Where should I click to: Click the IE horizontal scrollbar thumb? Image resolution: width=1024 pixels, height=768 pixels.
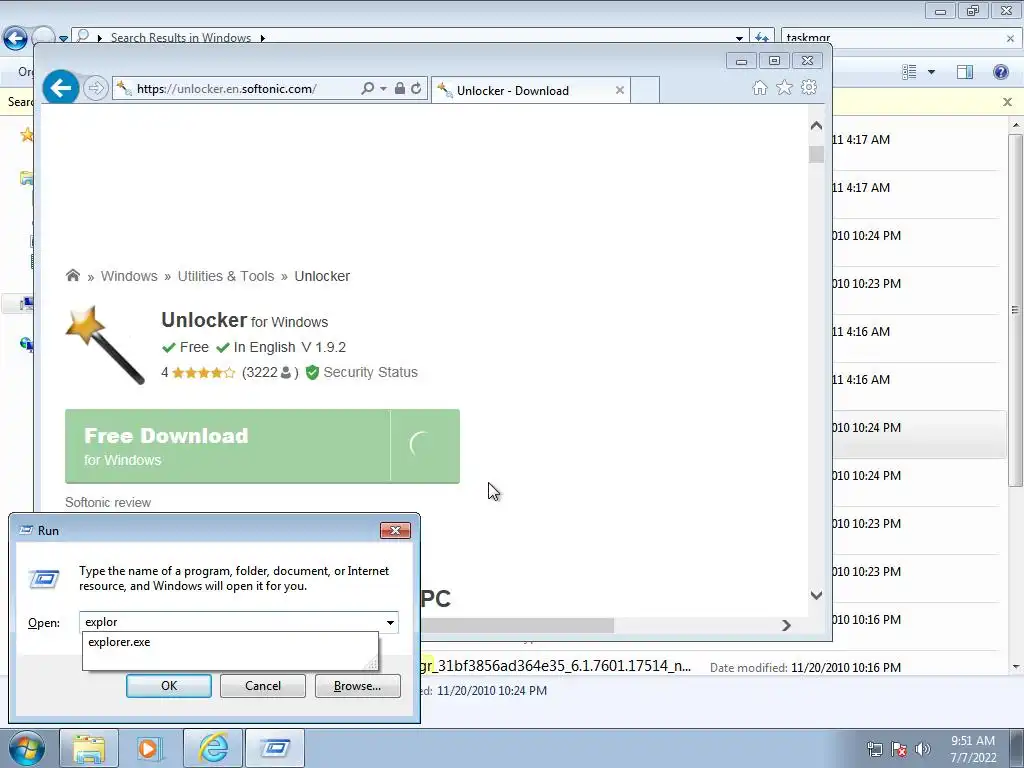click(x=517, y=626)
